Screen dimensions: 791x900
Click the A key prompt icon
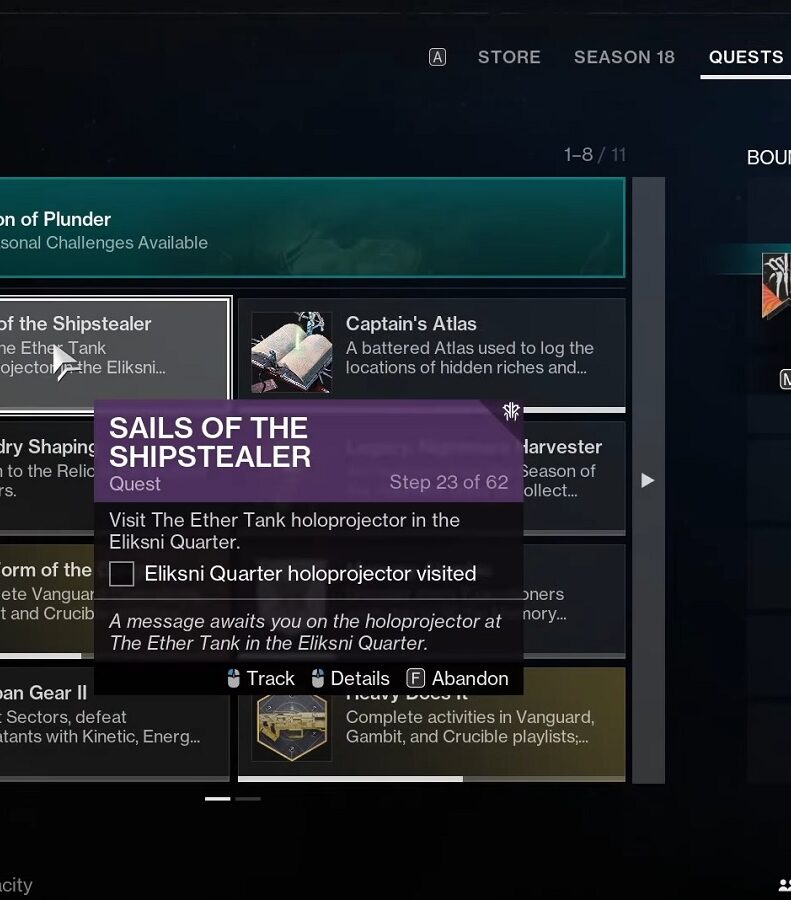(437, 57)
